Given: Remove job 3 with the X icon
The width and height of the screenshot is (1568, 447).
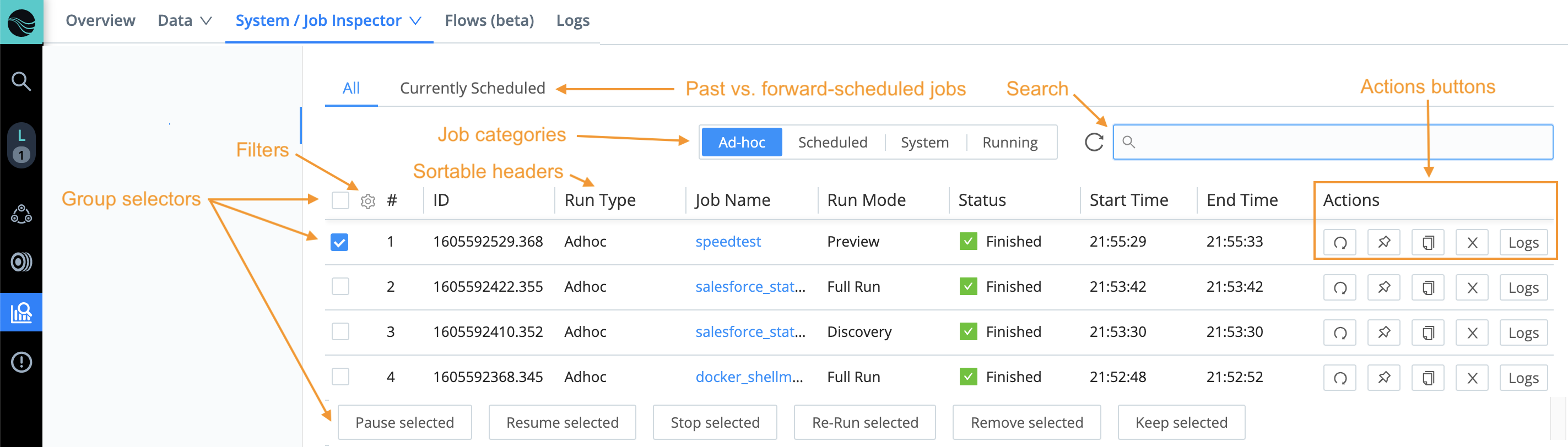Looking at the screenshot, I should [x=1472, y=332].
